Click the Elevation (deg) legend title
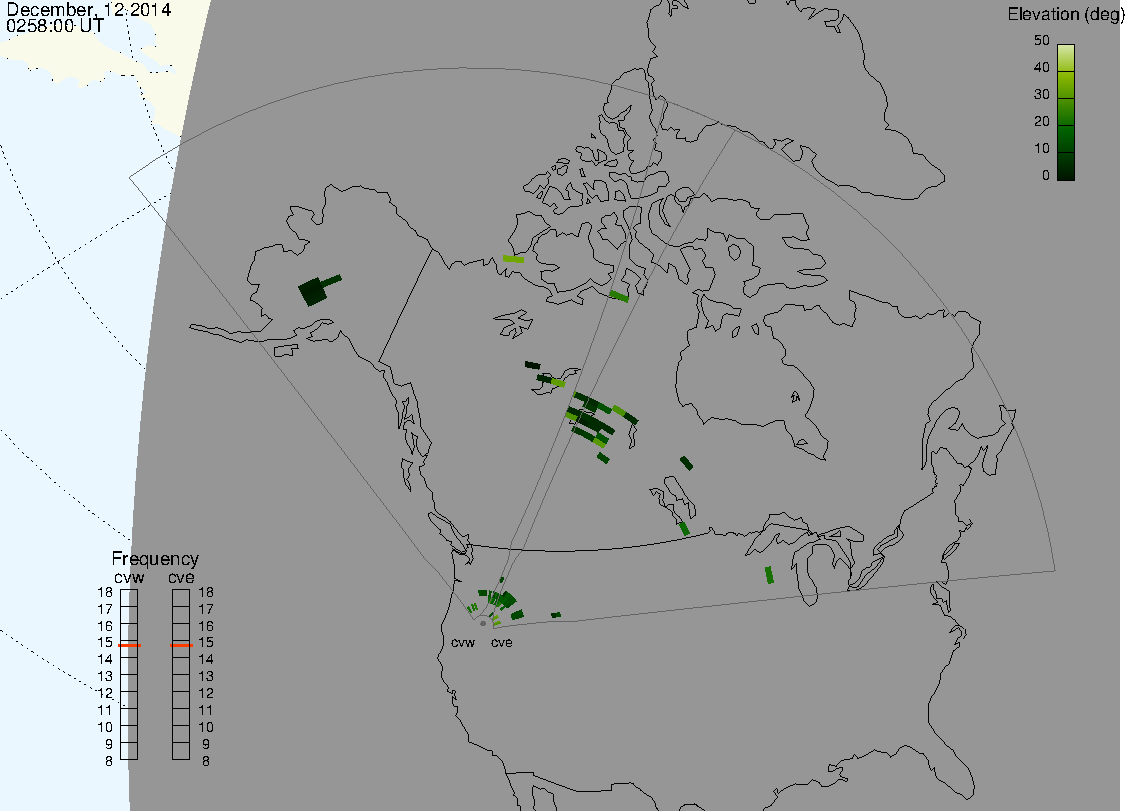Image resolution: width=1125 pixels, height=811 pixels. 1065,15
